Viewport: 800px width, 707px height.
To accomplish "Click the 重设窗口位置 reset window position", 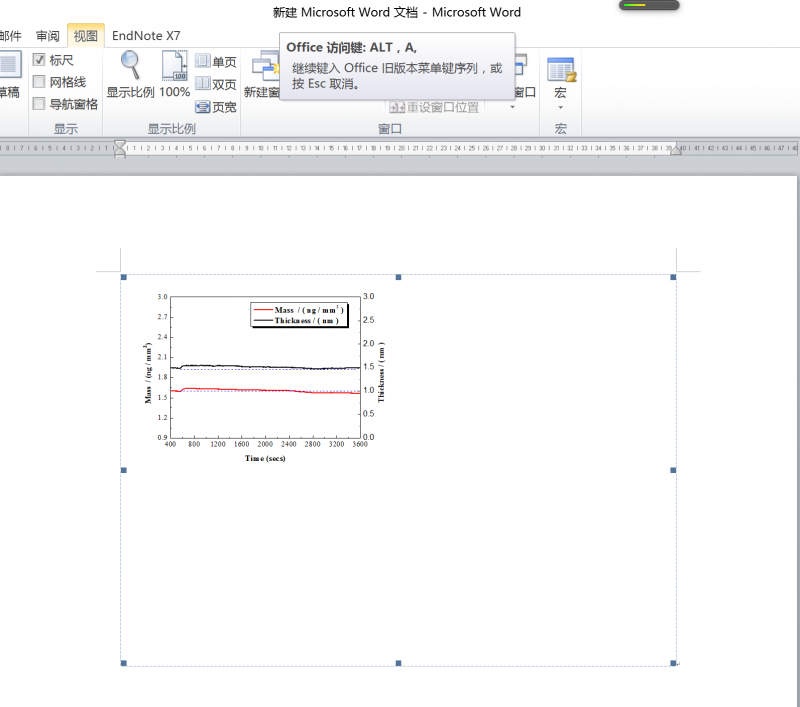I will (x=434, y=107).
